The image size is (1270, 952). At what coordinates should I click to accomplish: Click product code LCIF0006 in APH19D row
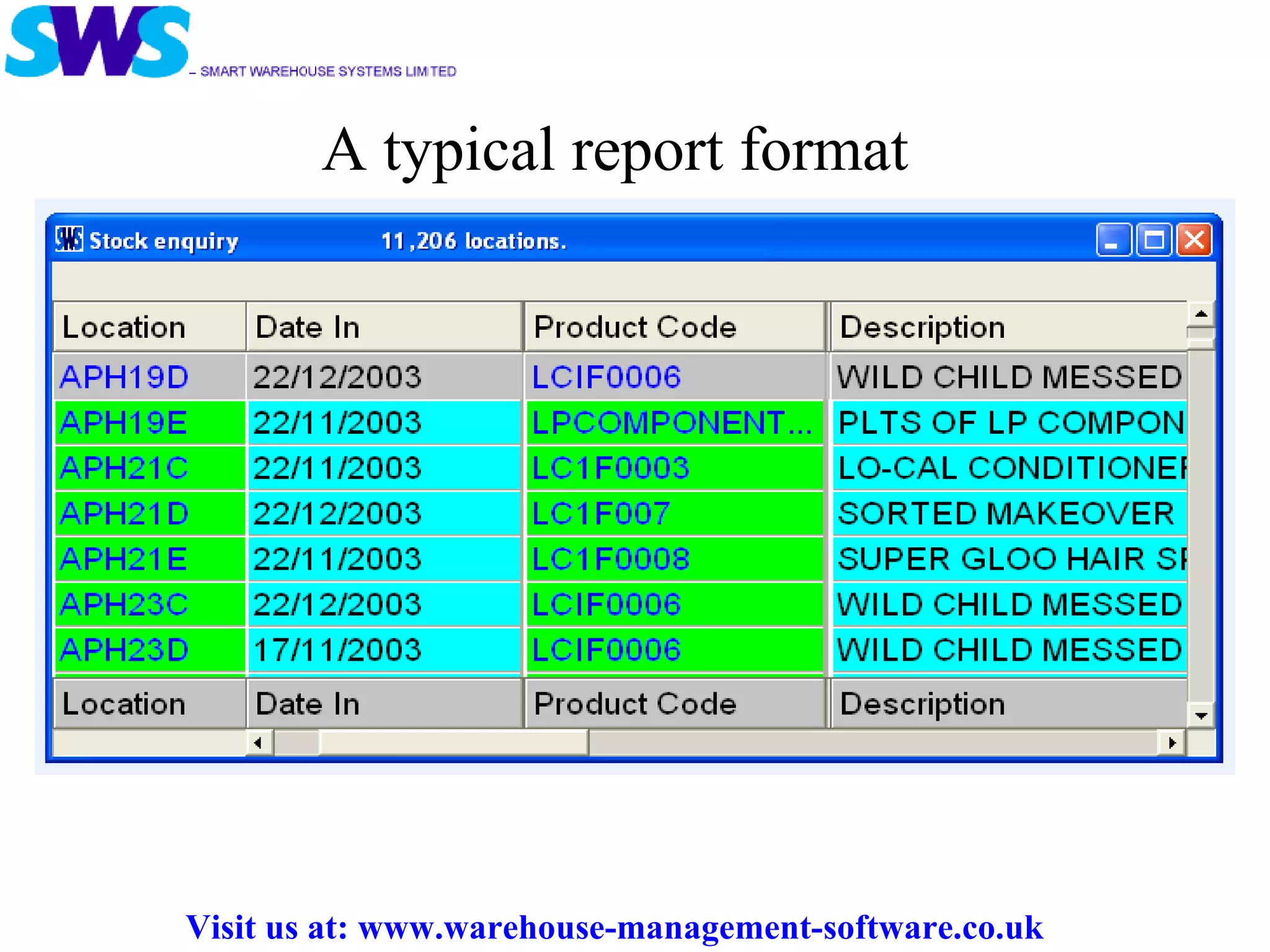674,377
